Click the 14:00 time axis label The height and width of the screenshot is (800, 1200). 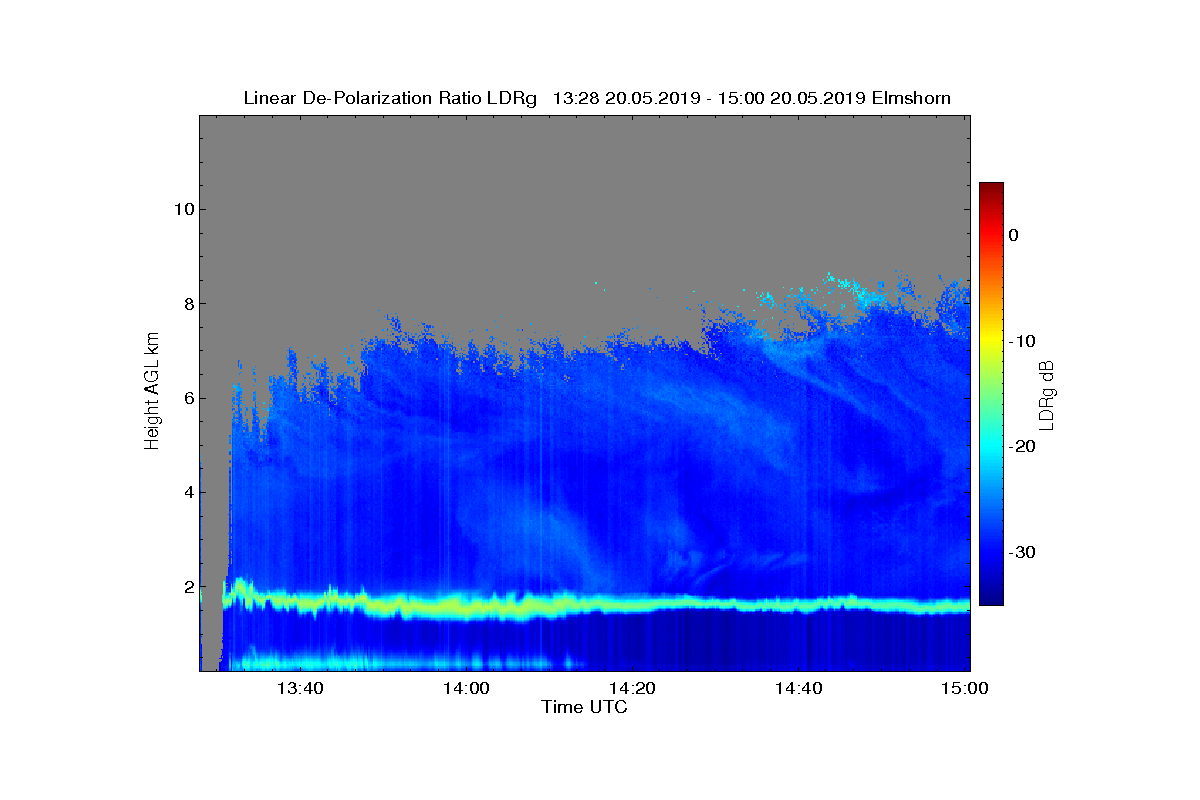coord(465,688)
